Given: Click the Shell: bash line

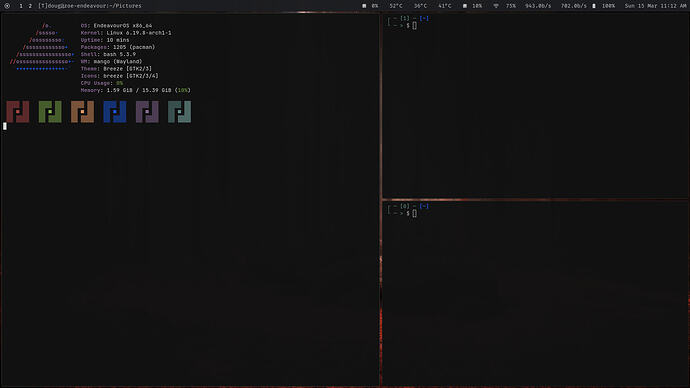Looking at the screenshot, I should pos(108,54).
